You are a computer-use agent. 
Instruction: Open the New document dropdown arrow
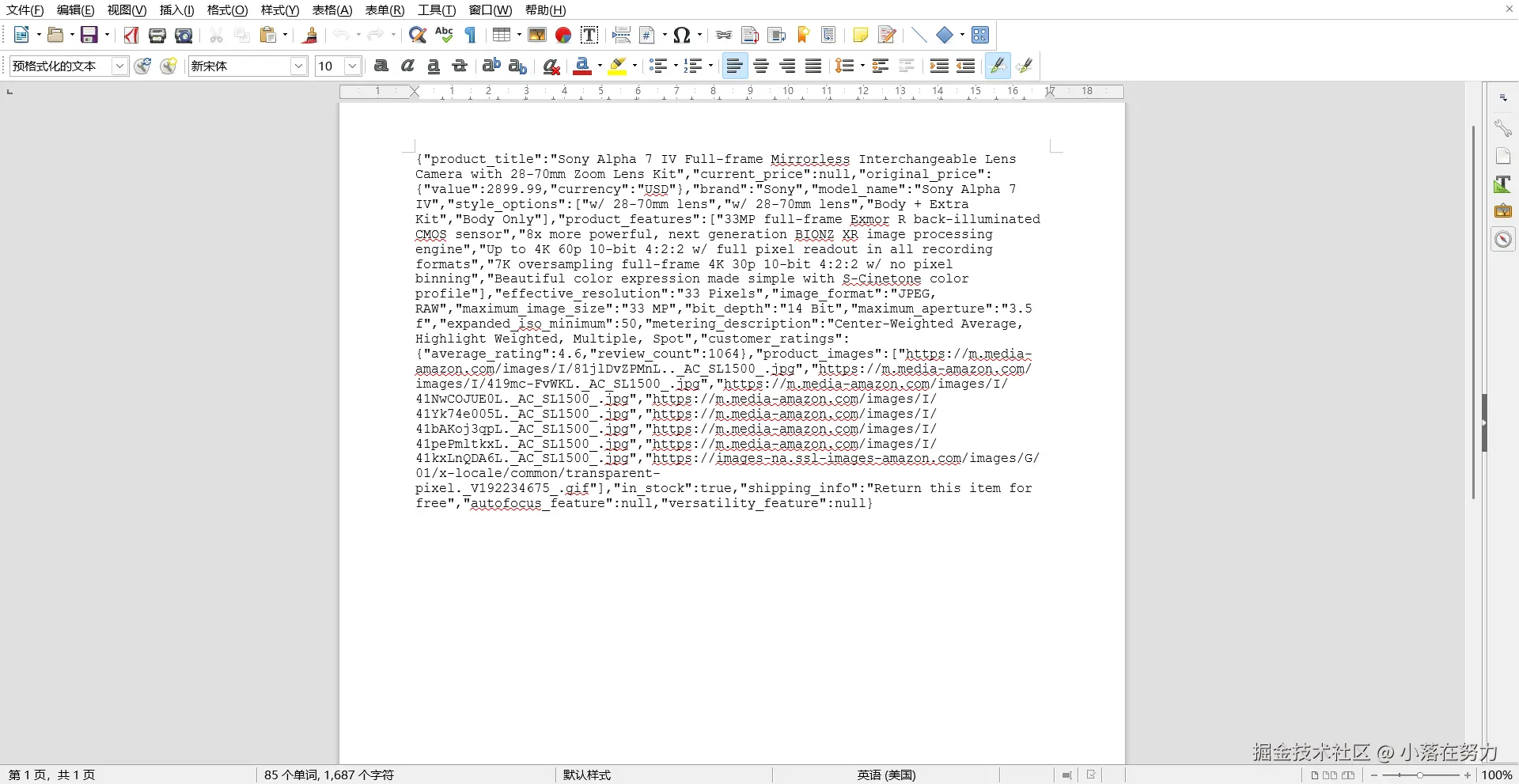(x=38, y=35)
